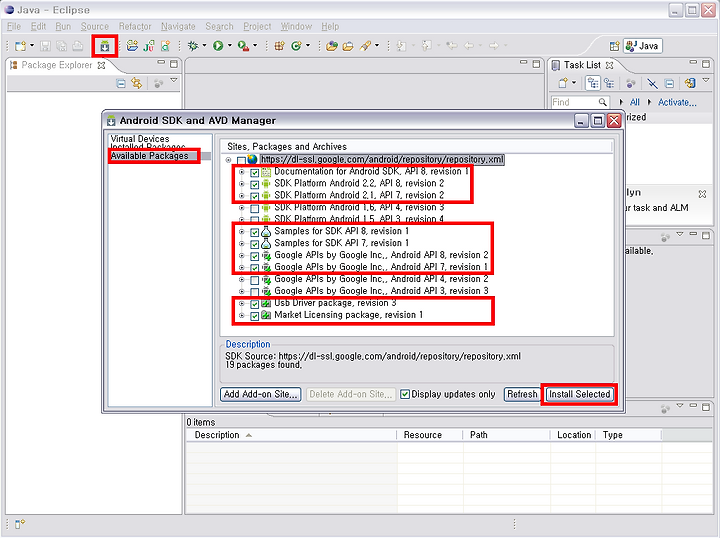This screenshot has height=538, width=720.
Task: Sort by the Description column header
Action: click(291, 435)
